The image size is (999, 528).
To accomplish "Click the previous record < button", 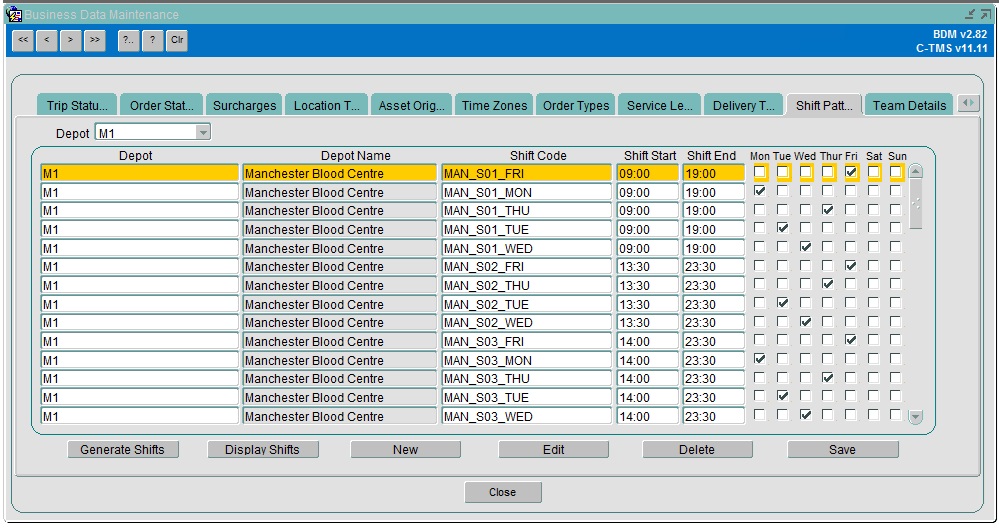I will point(47,40).
